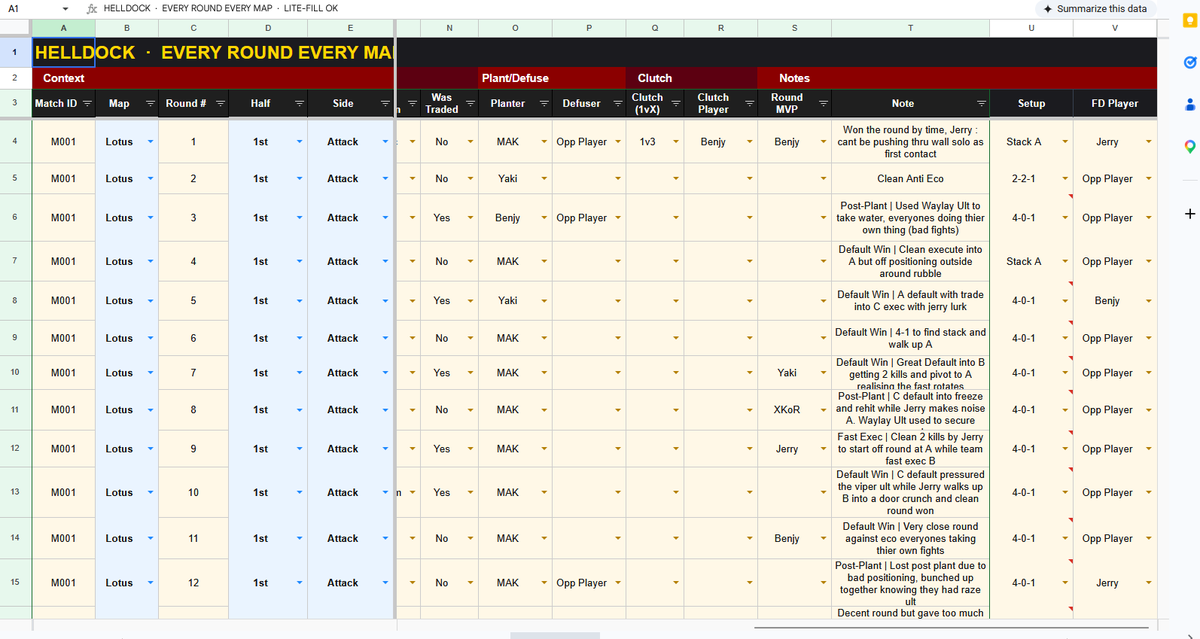Open the filter icon on Clutch (1vX) header
Screen dimensions: 1200x639
(677, 103)
